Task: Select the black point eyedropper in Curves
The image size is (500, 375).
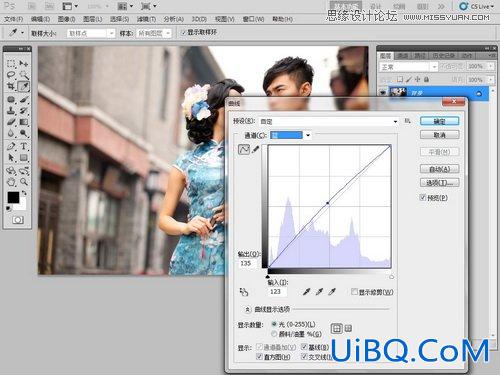Action: click(x=306, y=292)
